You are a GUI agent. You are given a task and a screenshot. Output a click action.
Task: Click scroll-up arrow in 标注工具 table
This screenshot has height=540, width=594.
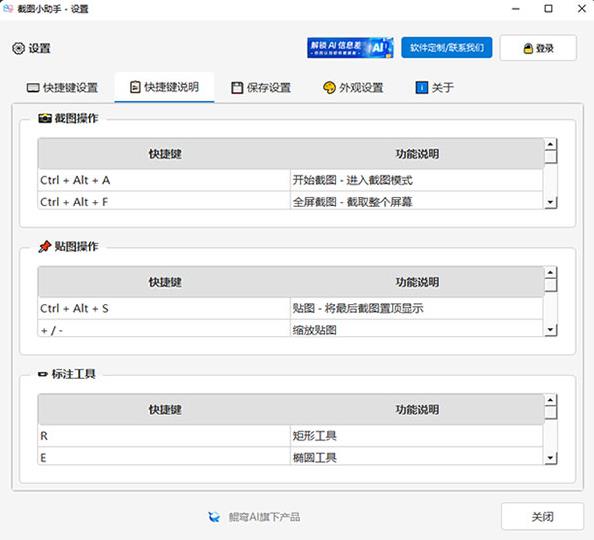point(550,400)
